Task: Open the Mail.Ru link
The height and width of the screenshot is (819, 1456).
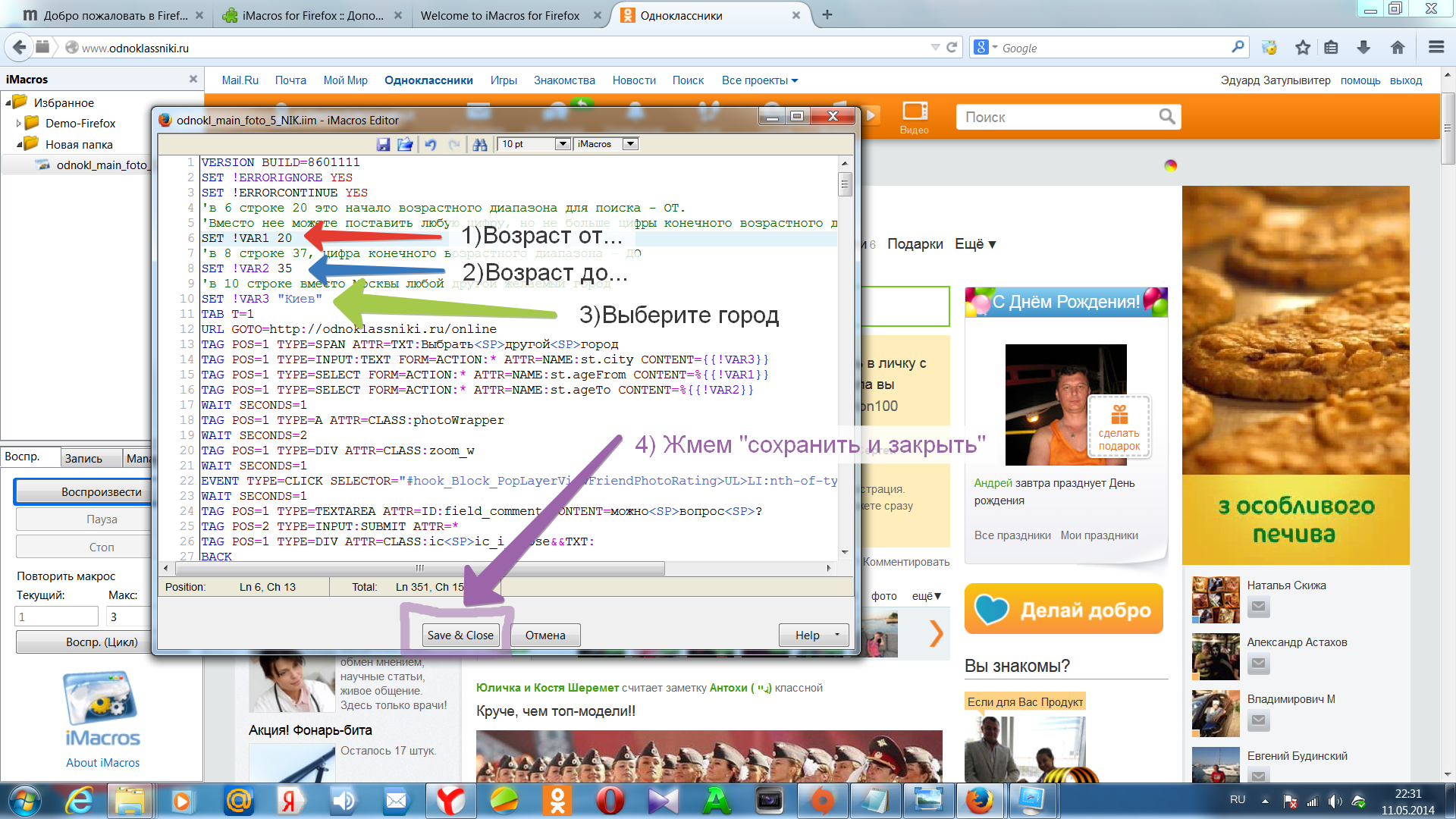Action: pyautogui.click(x=240, y=80)
